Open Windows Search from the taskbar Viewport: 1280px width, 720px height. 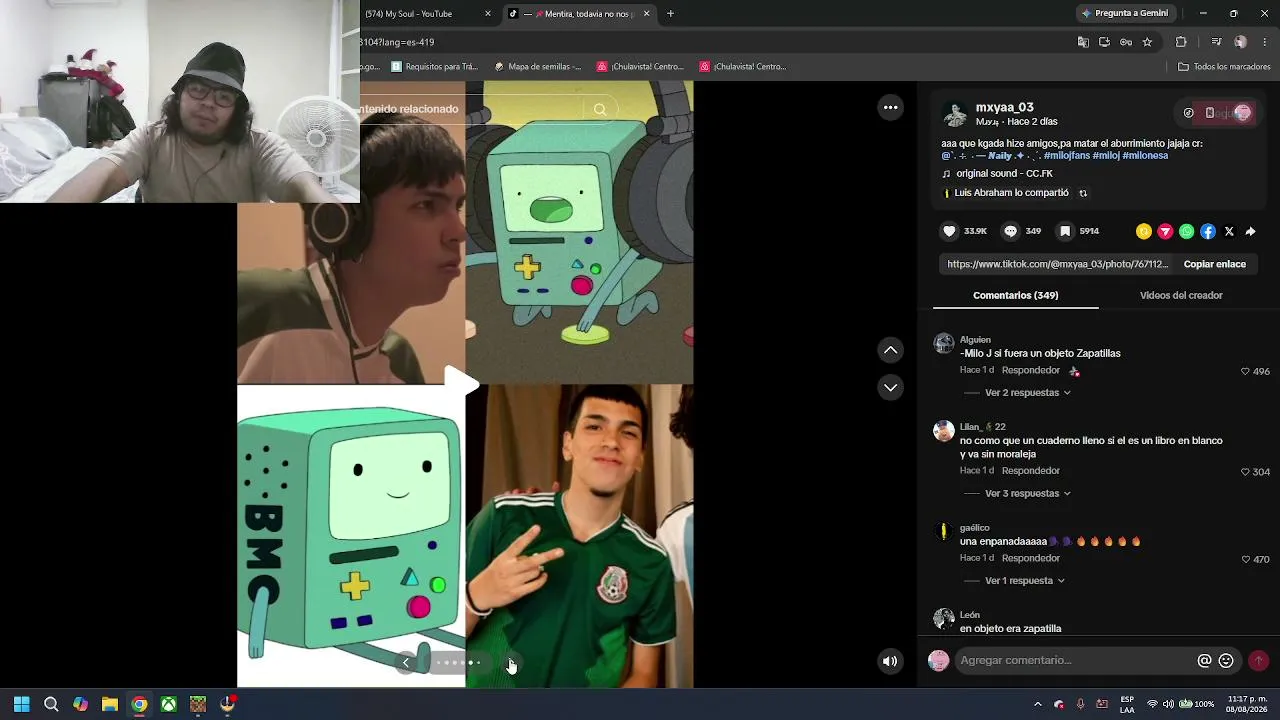(x=51, y=704)
